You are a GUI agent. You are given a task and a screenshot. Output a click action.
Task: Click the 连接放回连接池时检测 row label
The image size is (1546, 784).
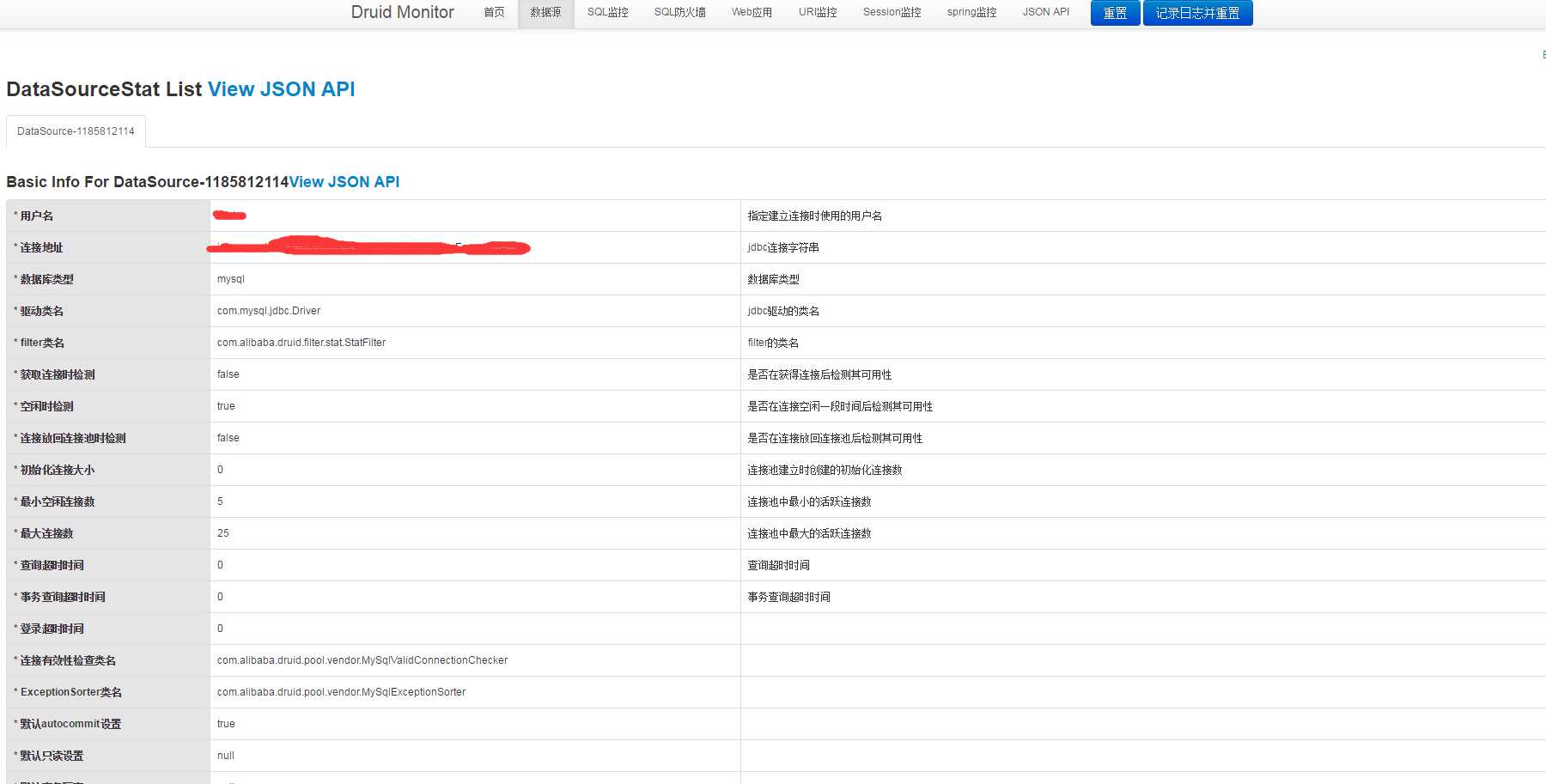pyautogui.click(x=73, y=438)
